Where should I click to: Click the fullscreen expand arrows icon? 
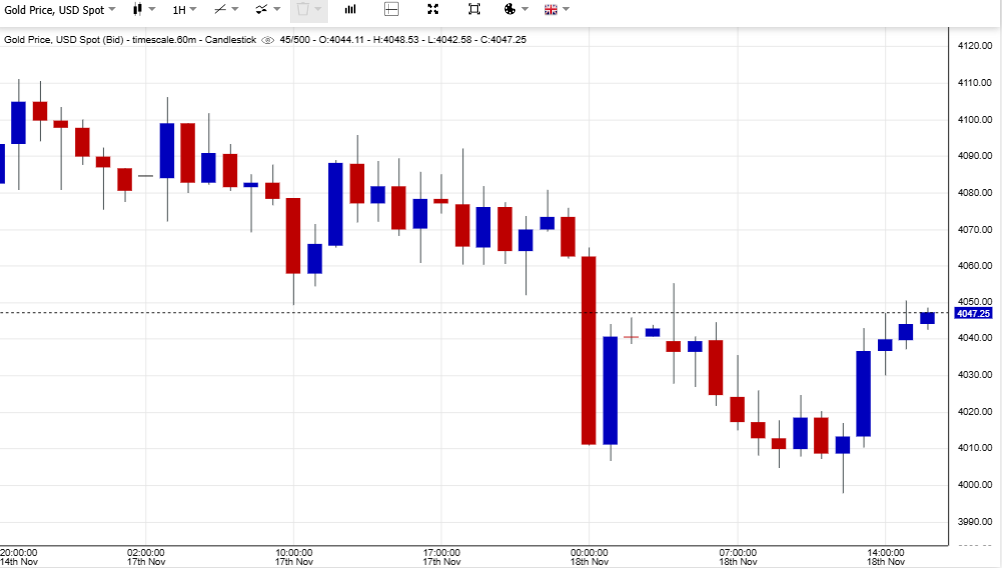[x=433, y=10]
